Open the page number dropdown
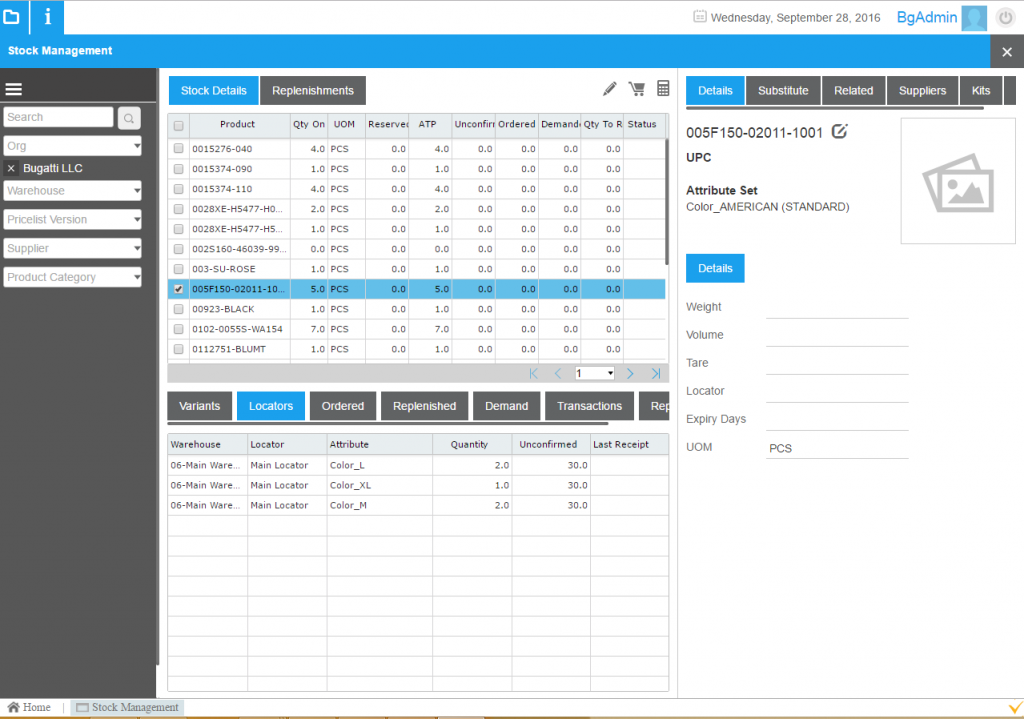This screenshot has width=1024, height=719. (x=594, y=374)
